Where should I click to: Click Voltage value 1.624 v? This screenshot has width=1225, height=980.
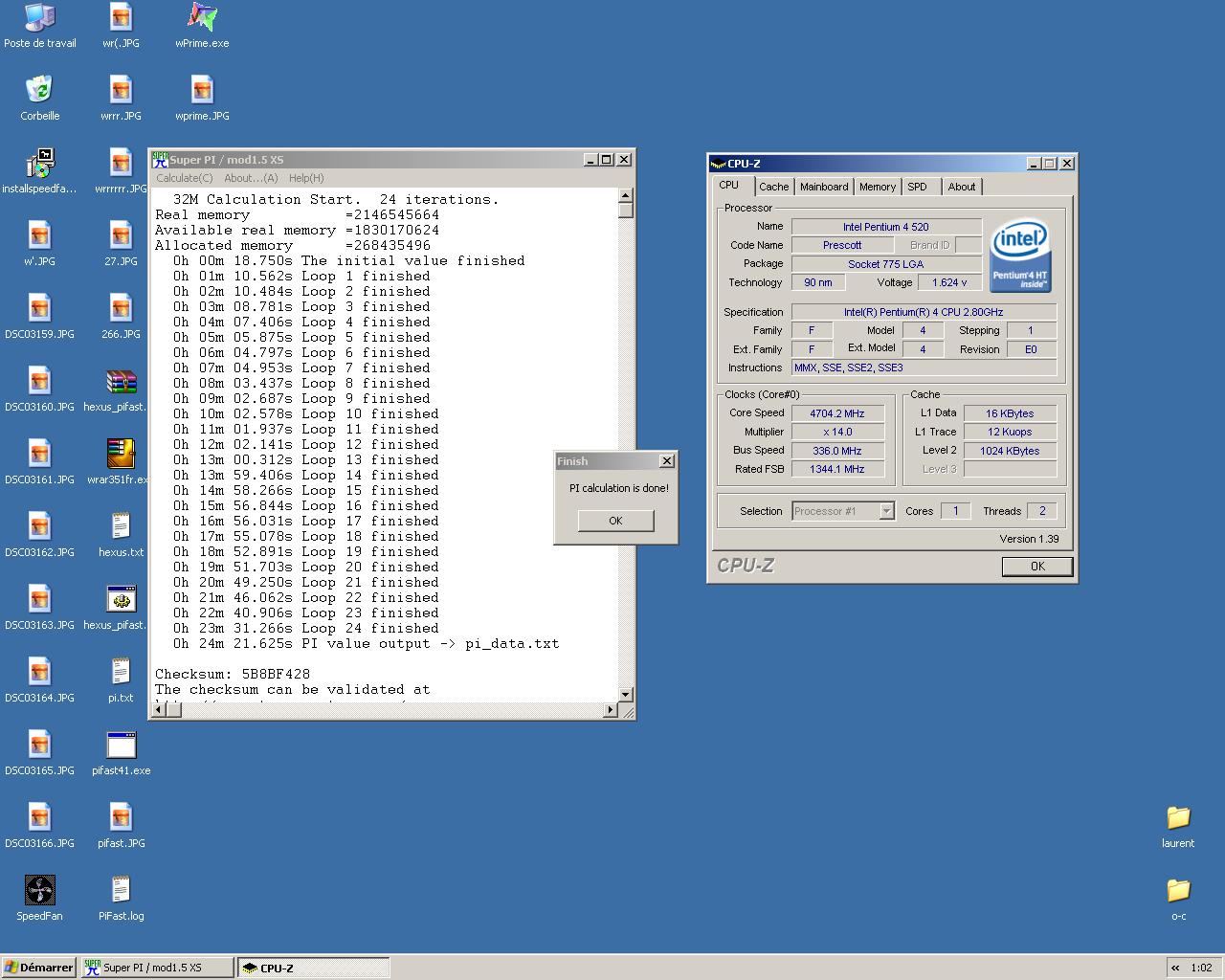948,282
